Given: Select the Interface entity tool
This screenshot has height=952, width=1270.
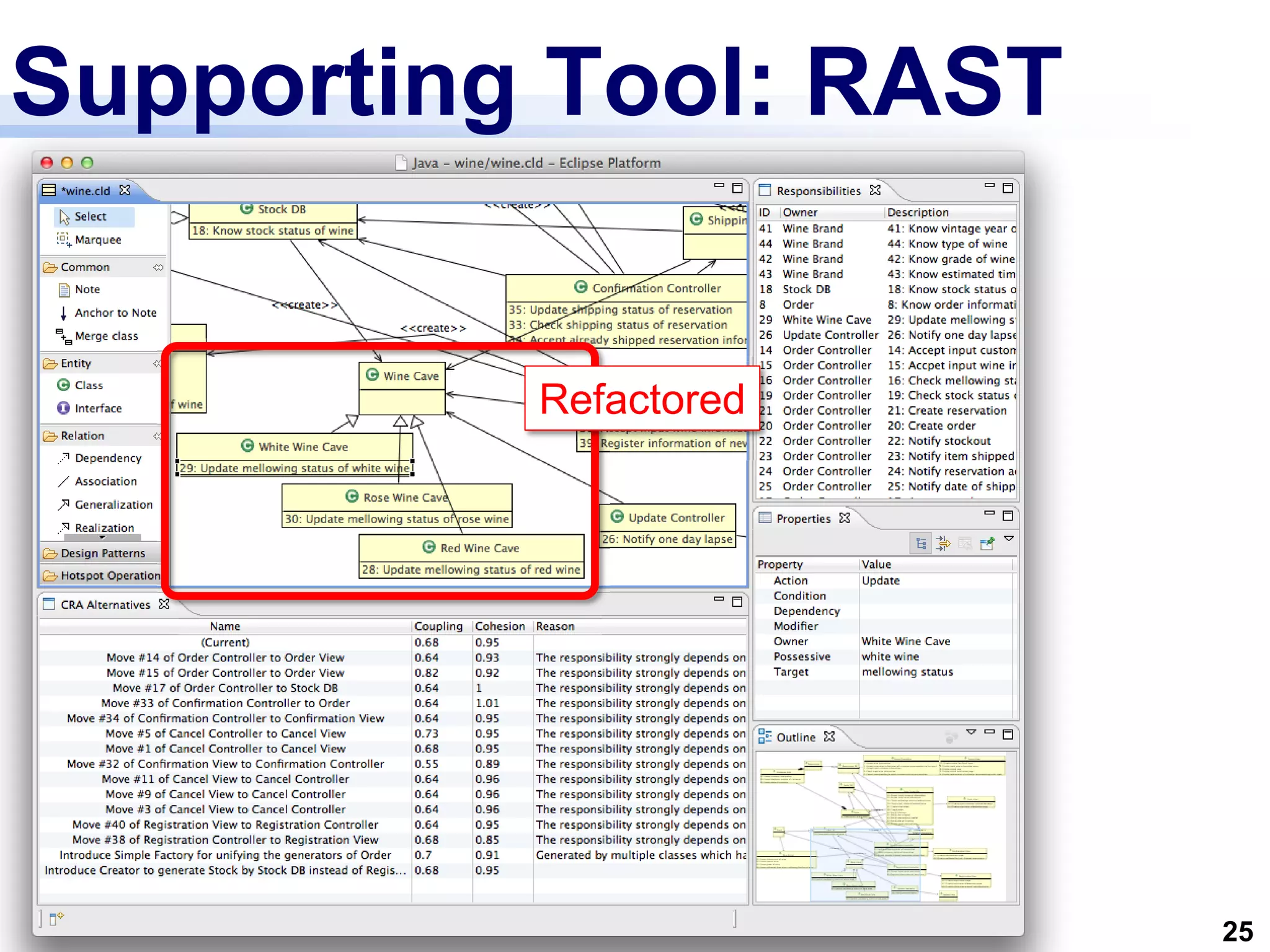Looking at the screenshot, I should (x=90, y=408).
